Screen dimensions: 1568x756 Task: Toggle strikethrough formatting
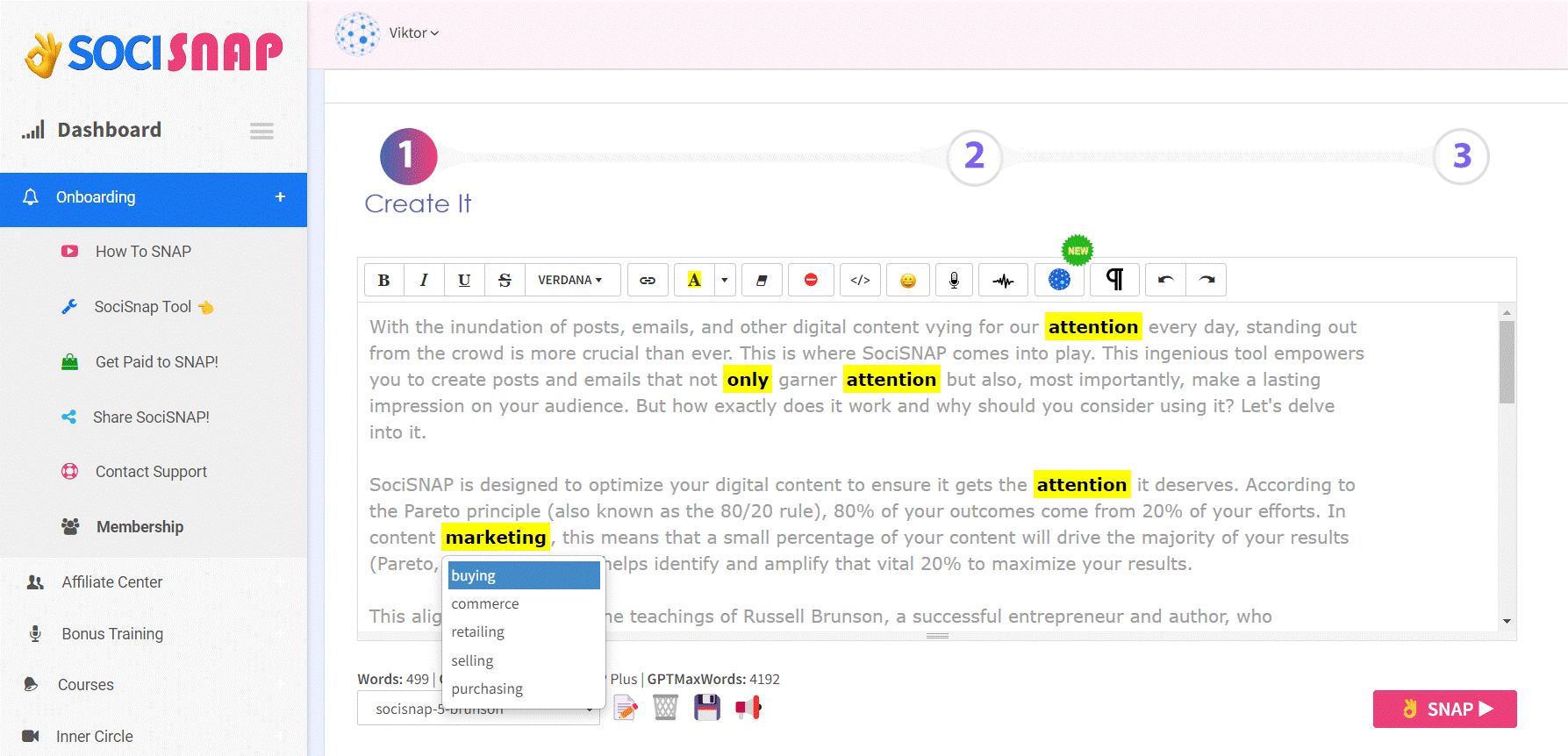coord(505,280)
